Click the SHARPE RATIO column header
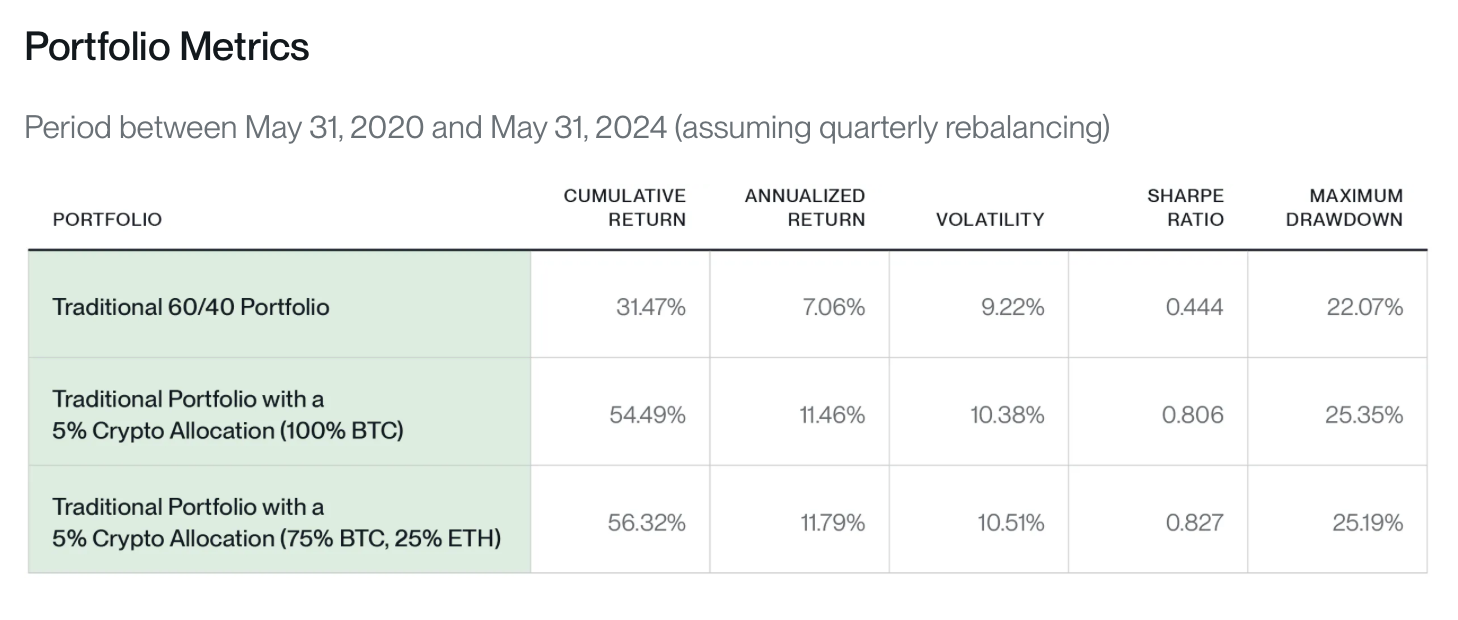This screenshot has width=1458, height=620. (x=1185, y=207)
